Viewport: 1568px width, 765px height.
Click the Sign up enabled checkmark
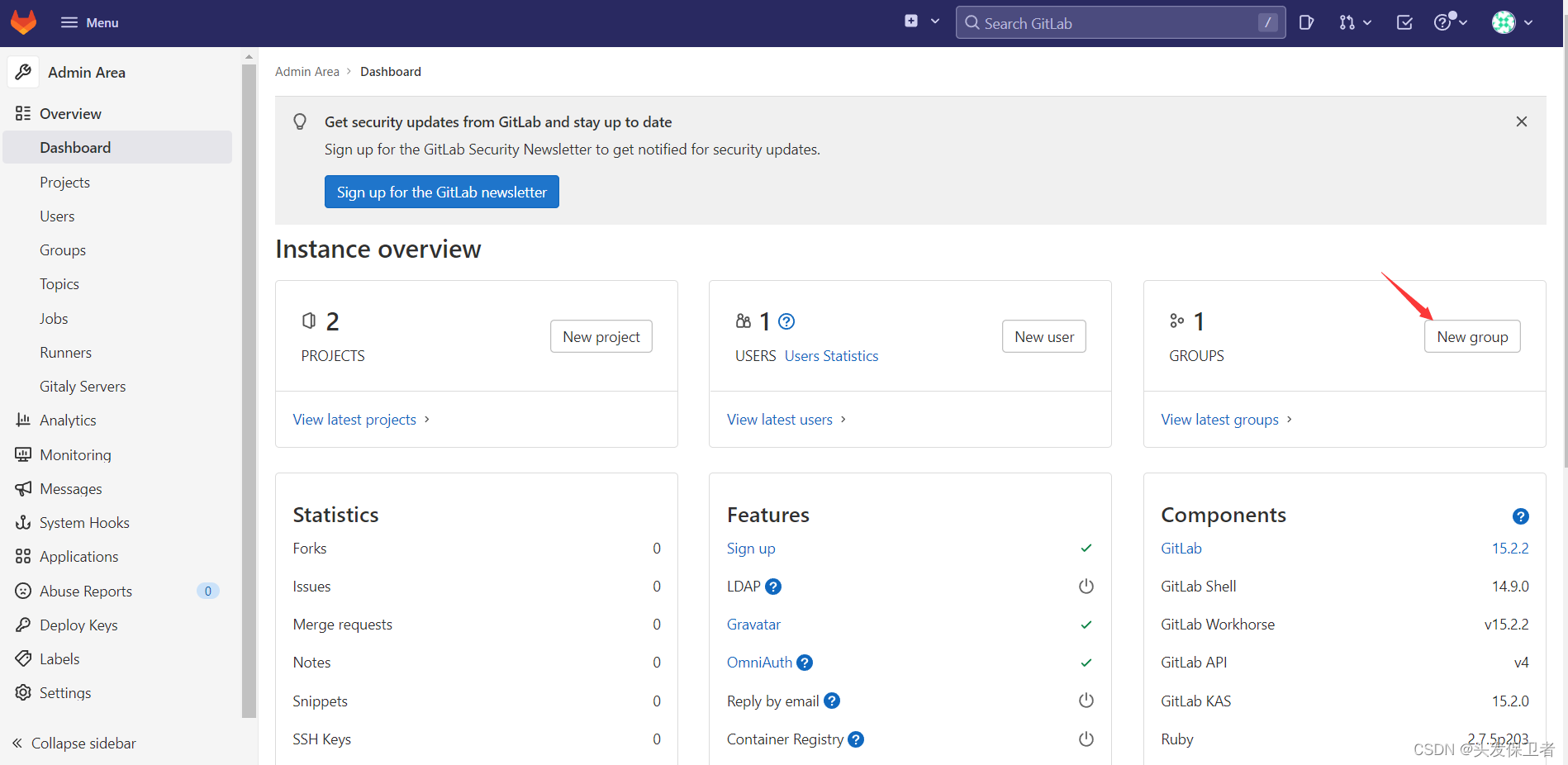(1086, 549)
